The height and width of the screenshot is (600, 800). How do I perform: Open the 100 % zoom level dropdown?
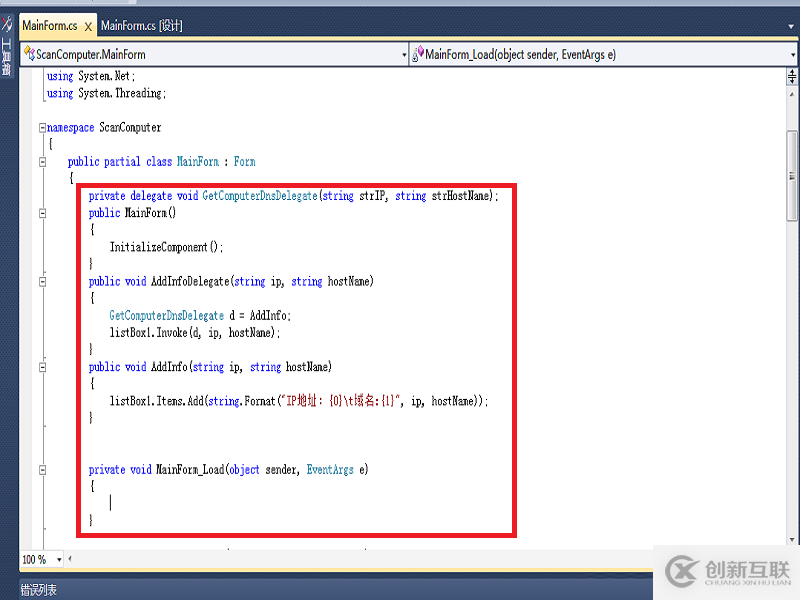(x=59, y=560)
